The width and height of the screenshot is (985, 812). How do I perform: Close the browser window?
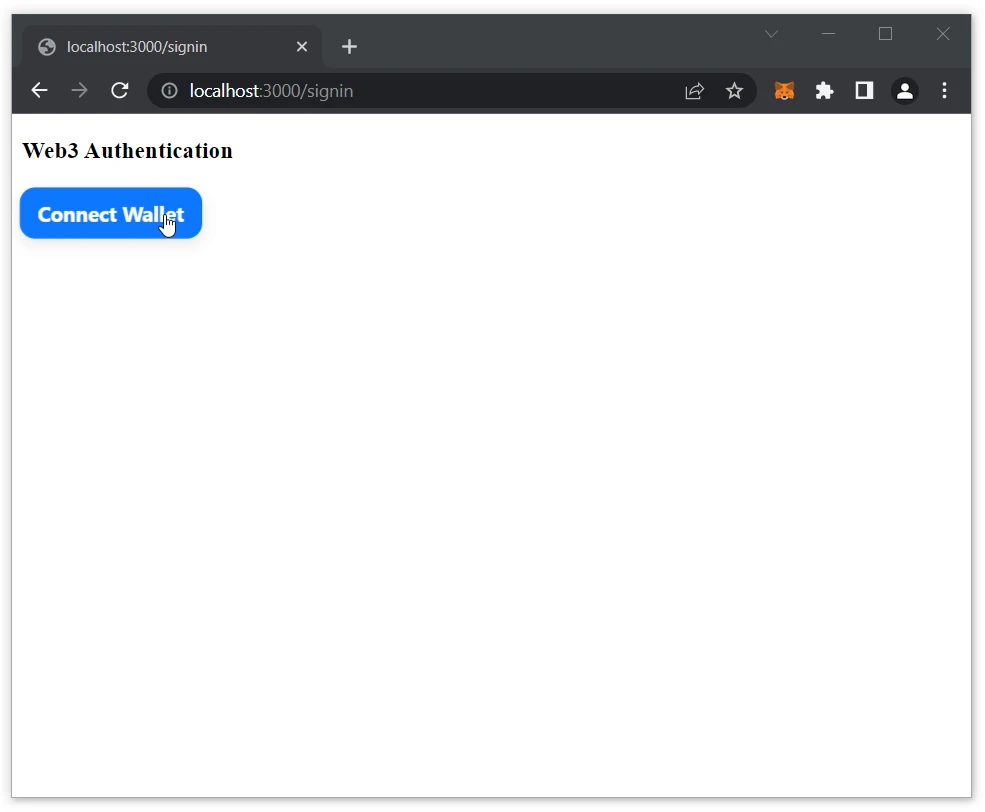click(942, 34)
